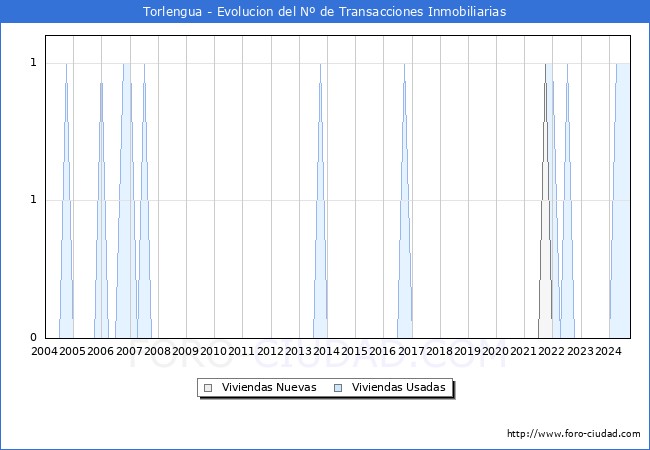The height and width of the screenshot is (450, 650).
Task: Select the Viviendas Nuevas legend label
Action: 269,387
